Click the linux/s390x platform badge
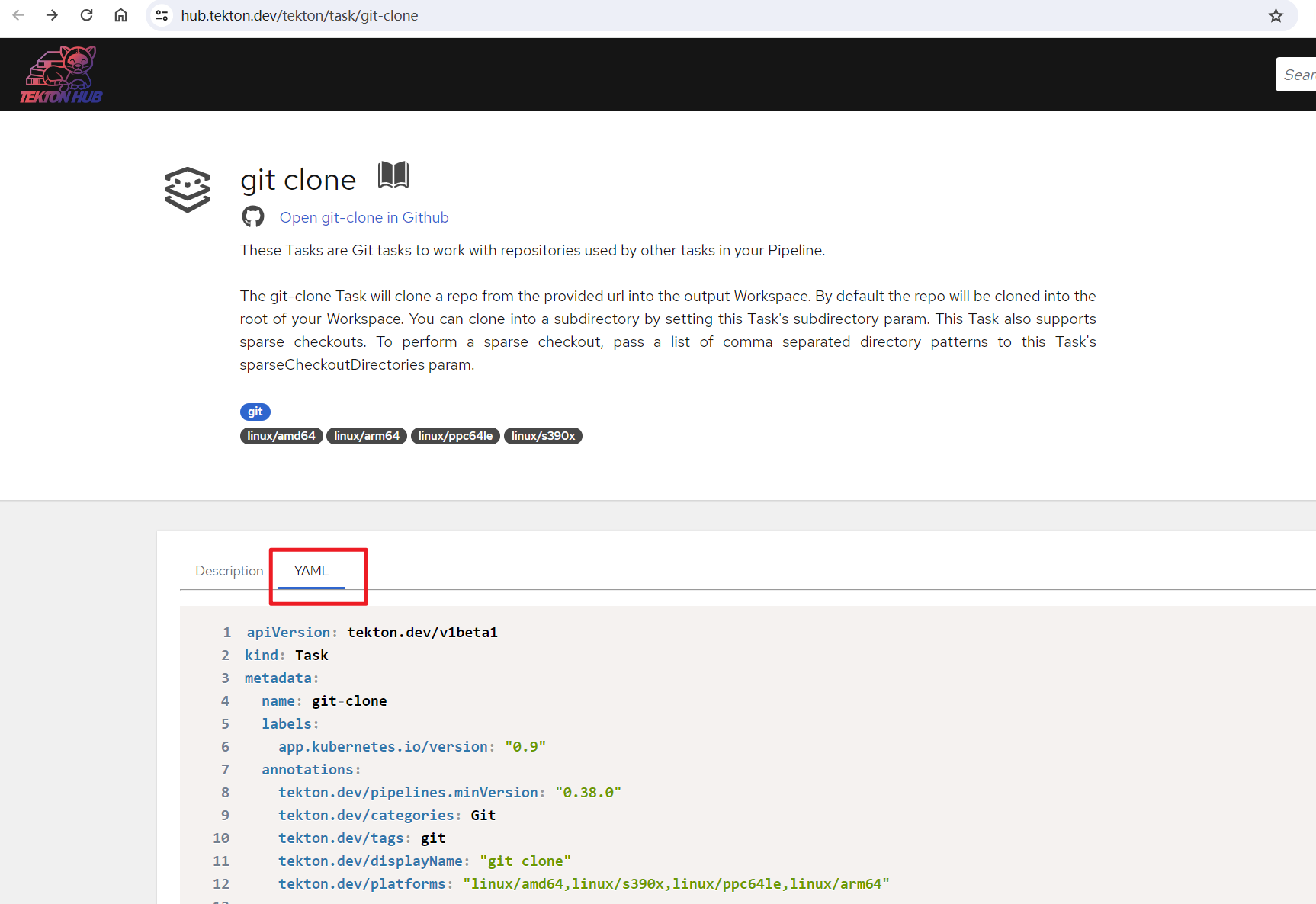This screenshot has height=904, width=1316. (x=543, y=436)
